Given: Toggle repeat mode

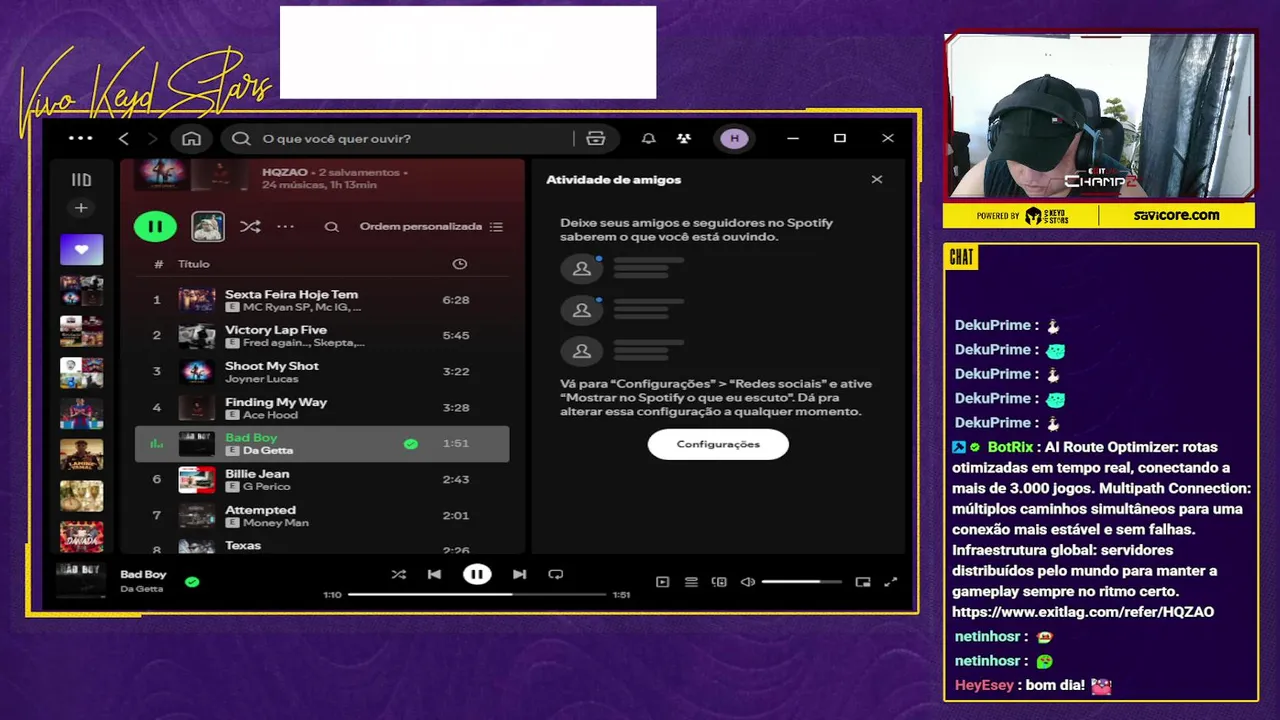Looking at the screenshot, I should (x=556, y=575).
